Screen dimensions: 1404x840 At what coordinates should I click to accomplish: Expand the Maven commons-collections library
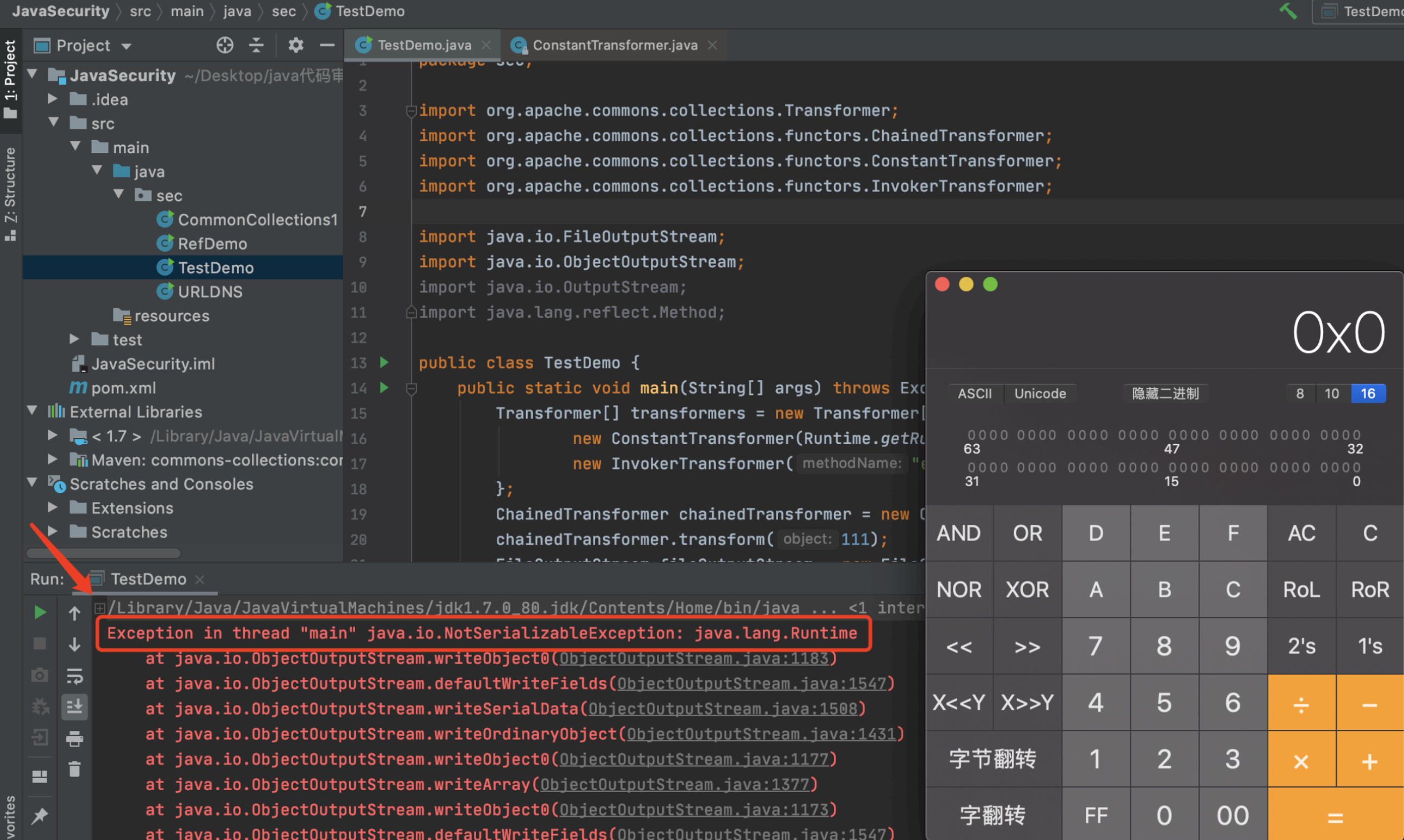pyautogui.click(x=53, y=459)
